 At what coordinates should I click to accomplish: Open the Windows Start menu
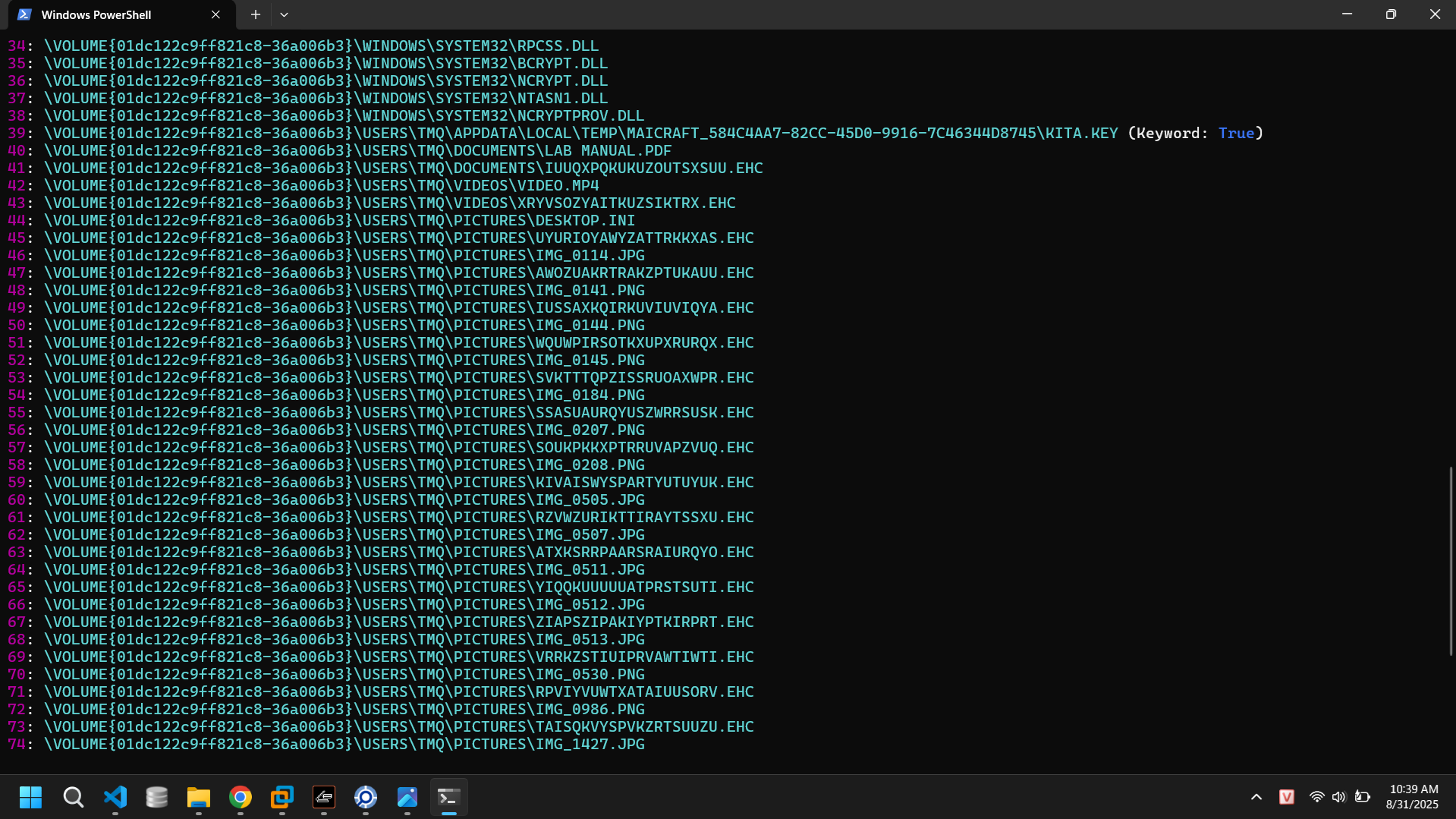(31, 797)
